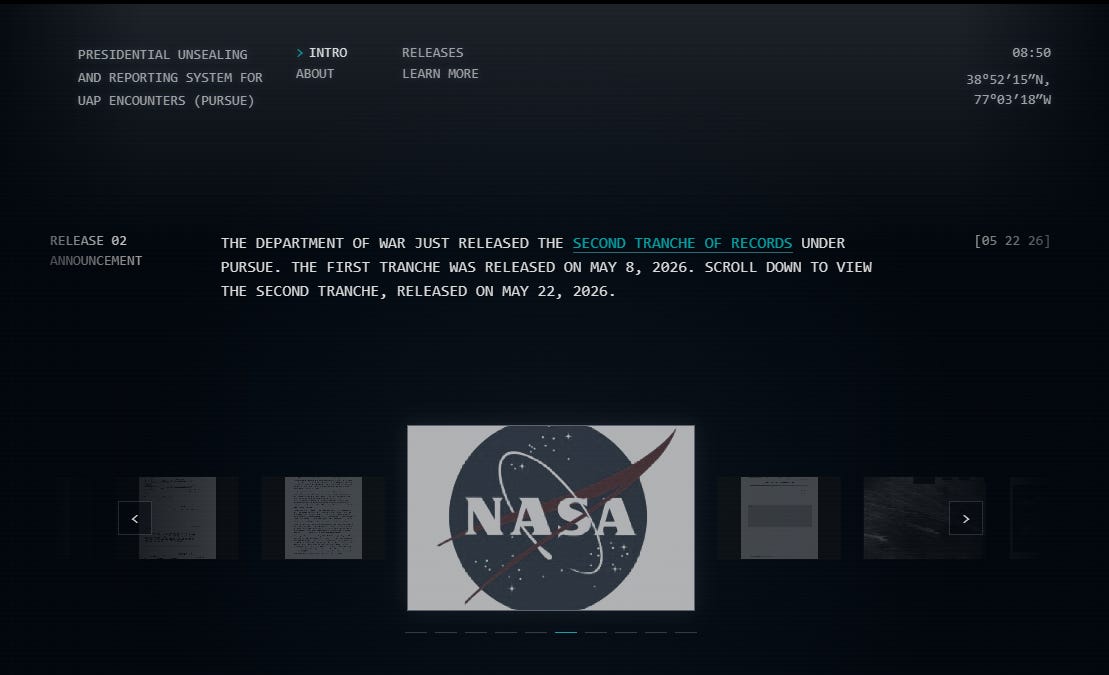Click the ANNOUNCEMENT label
The height and width of the screenshot is (675, 1109).
96,261
